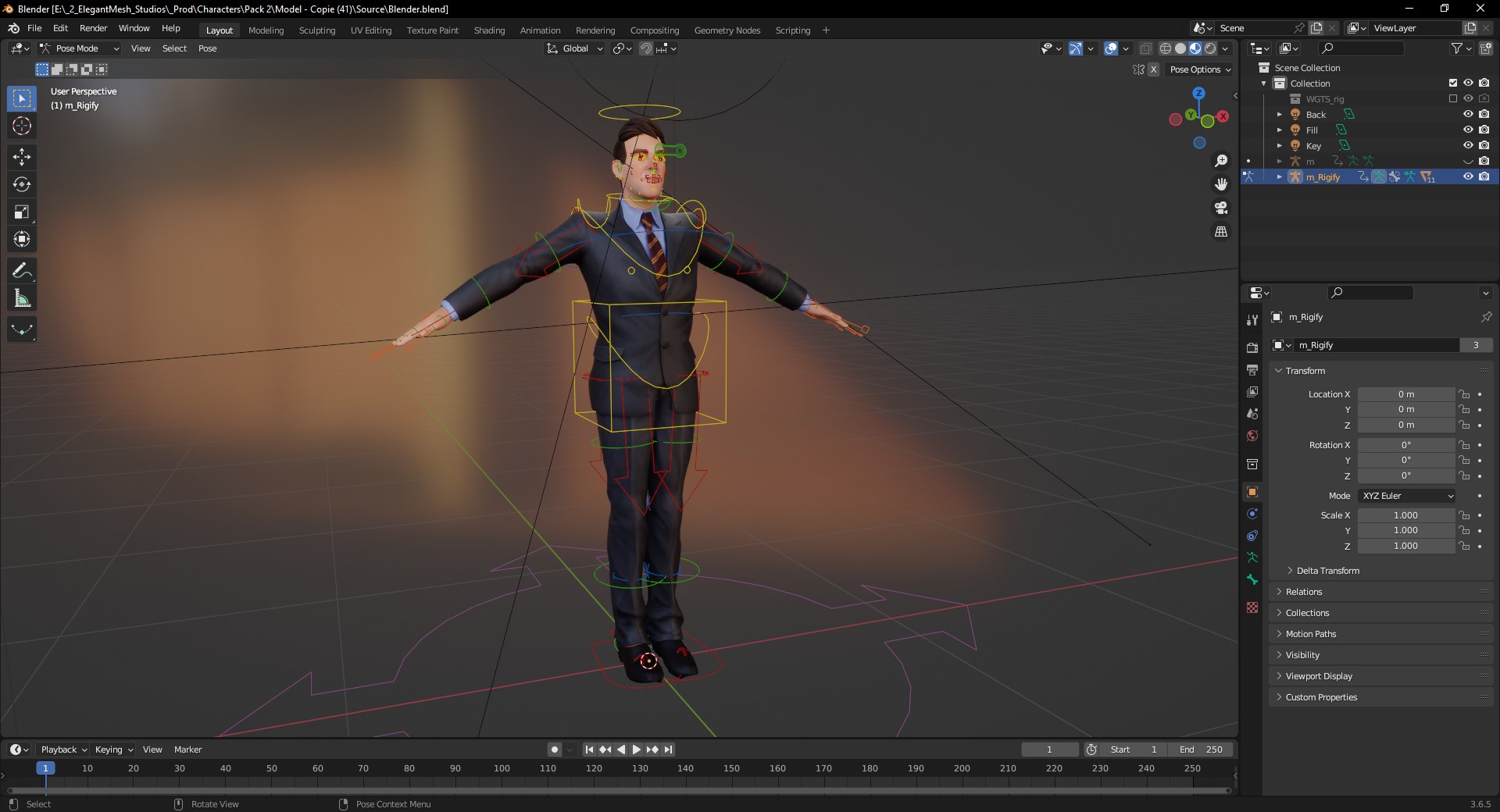Switch perspective/orthographic grid icon

point(1221,231)
